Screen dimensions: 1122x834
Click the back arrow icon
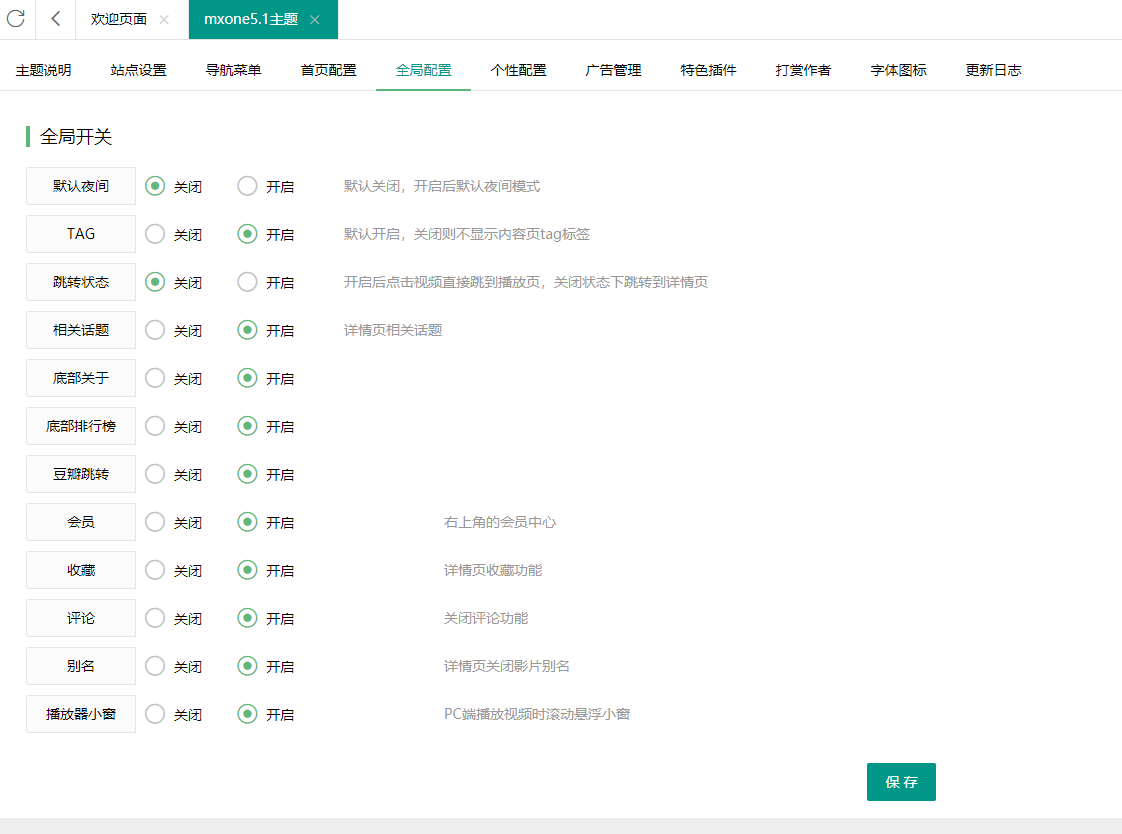(x=56, y=19)
